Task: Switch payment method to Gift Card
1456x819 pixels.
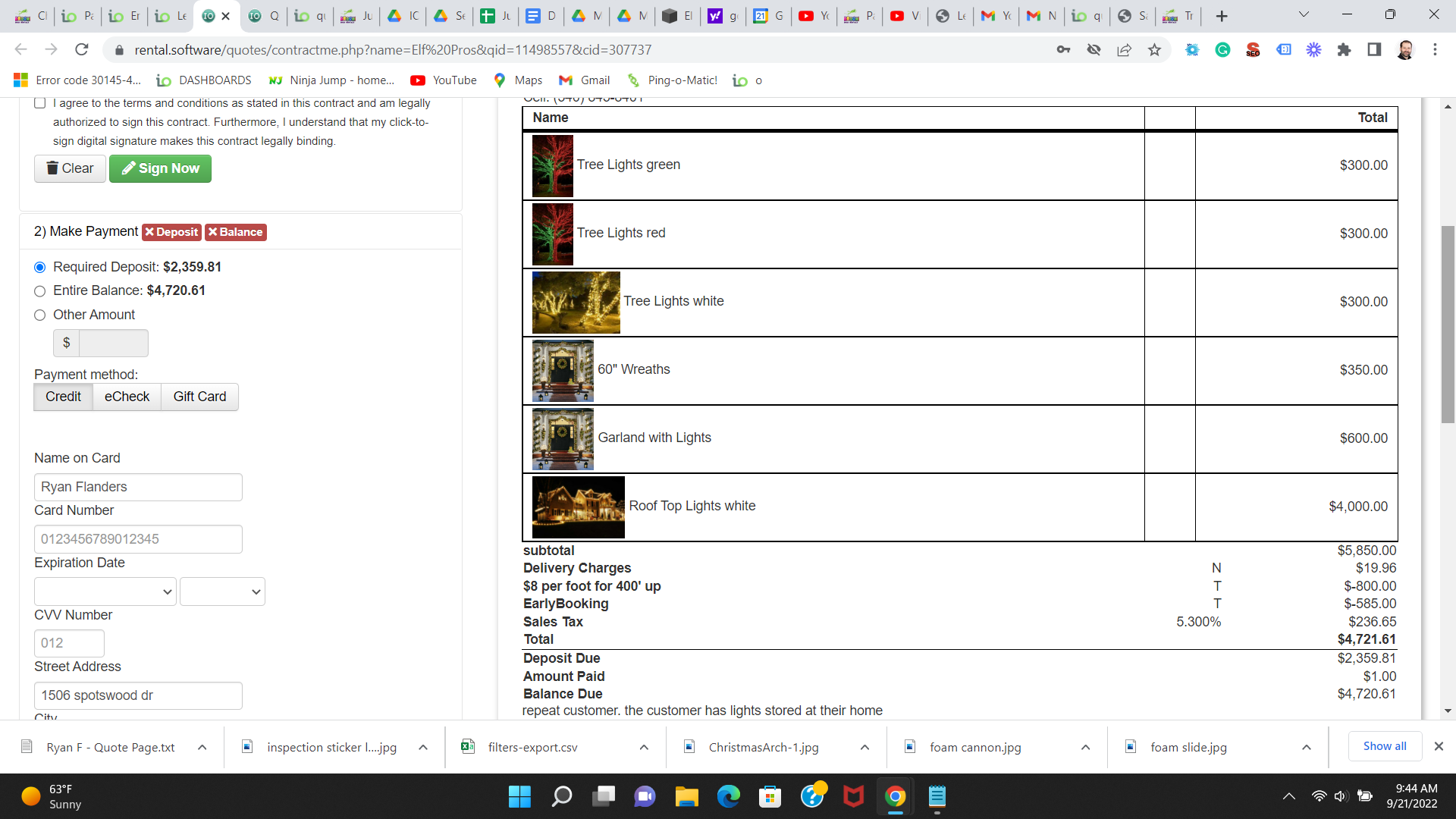Action: tap(199, 397)
